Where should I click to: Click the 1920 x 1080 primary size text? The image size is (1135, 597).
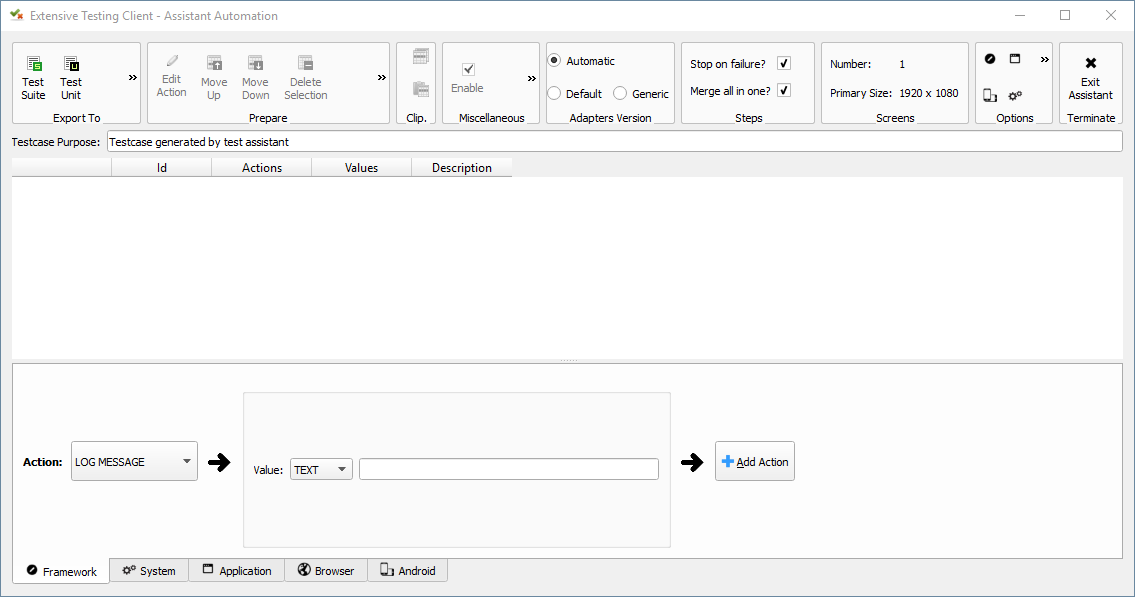[929, 93]
